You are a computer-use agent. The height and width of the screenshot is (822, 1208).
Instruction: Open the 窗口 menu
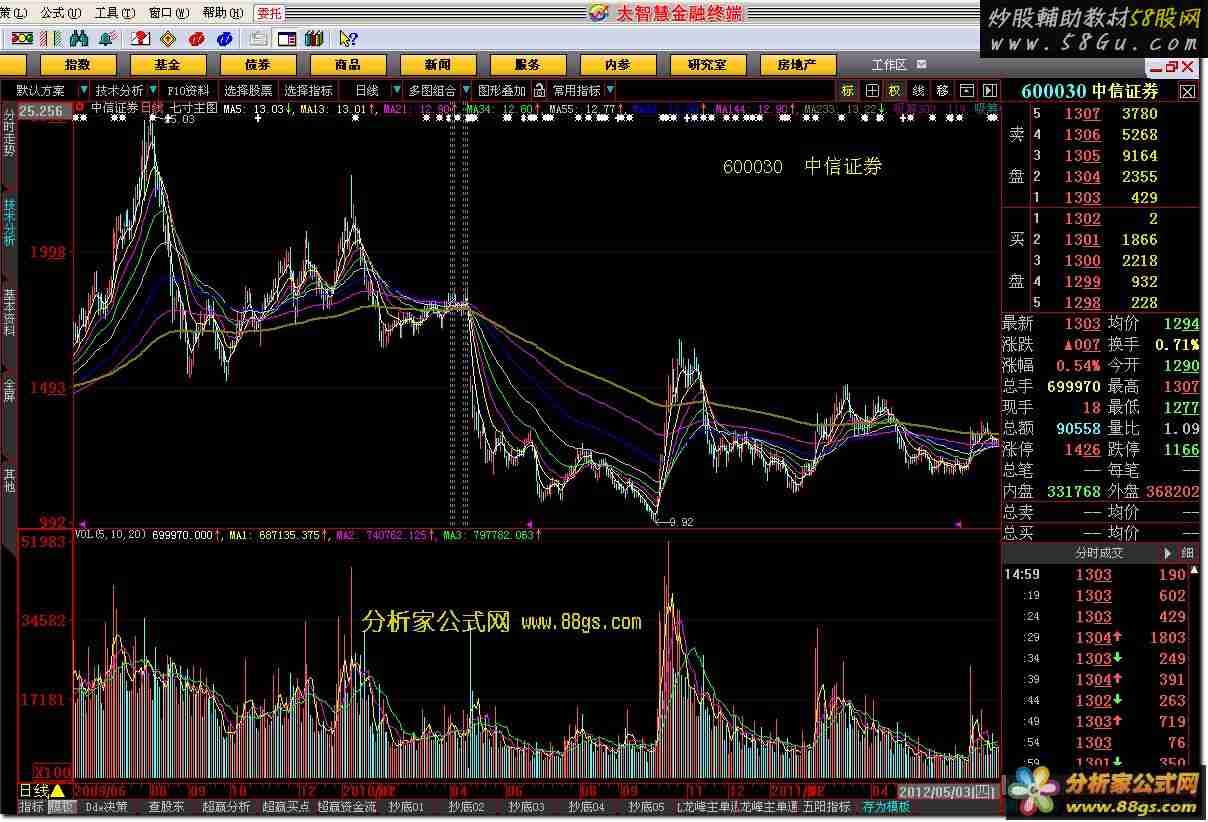(x=167, y=13)
